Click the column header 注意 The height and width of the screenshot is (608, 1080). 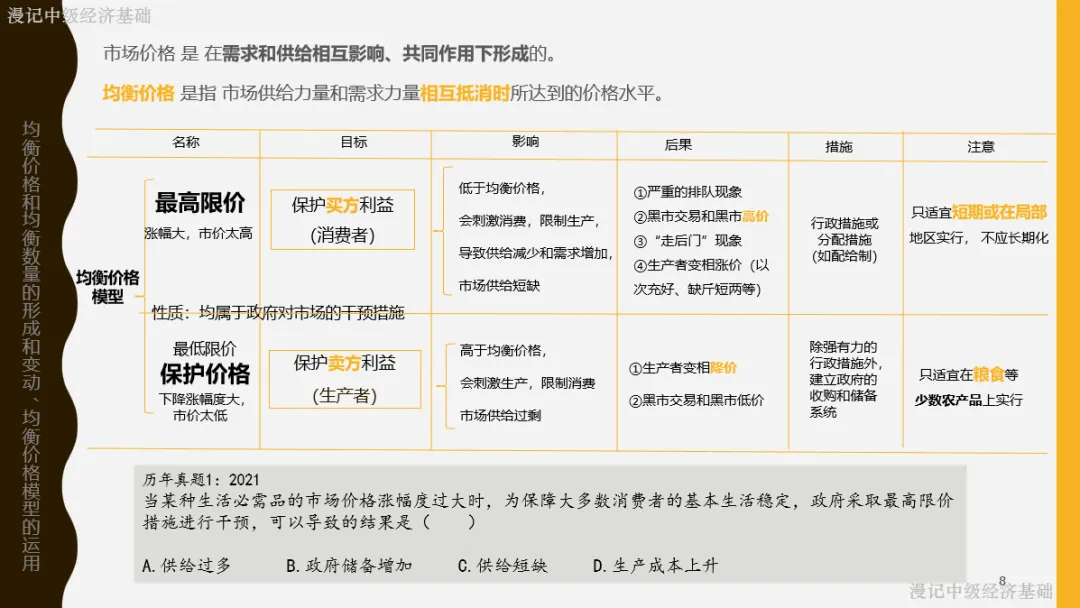pyautogui.click(x=981, y=146)
